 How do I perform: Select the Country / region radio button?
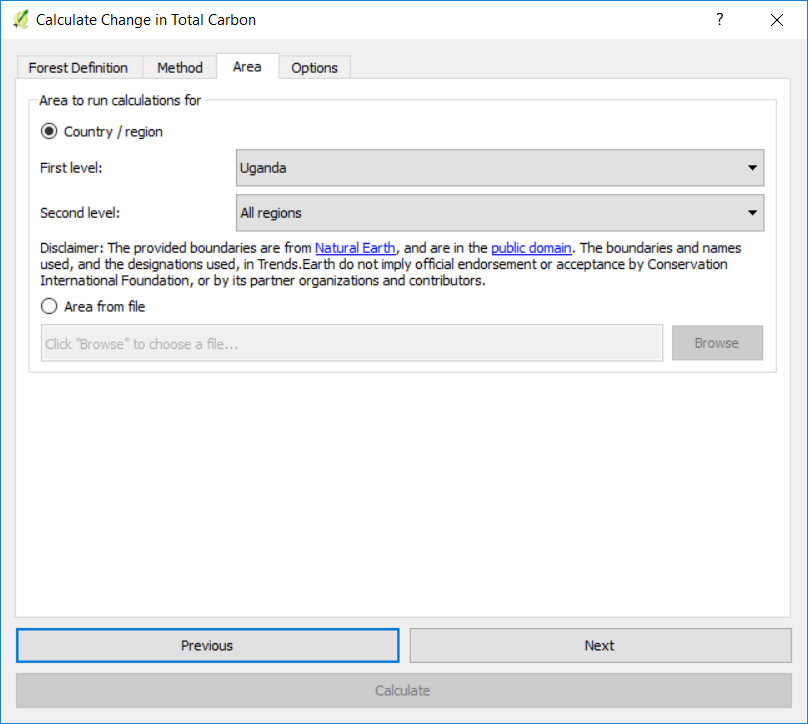[x=49, y=132]
